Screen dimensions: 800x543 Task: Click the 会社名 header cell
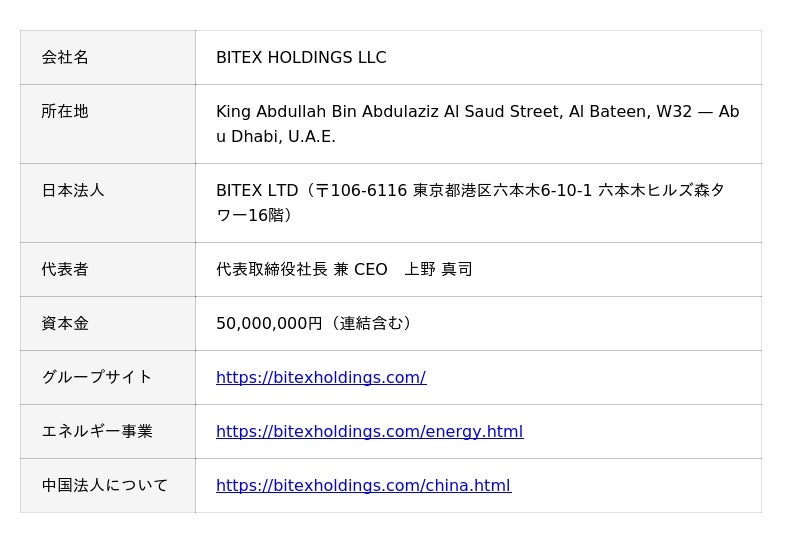coord(108,57)
